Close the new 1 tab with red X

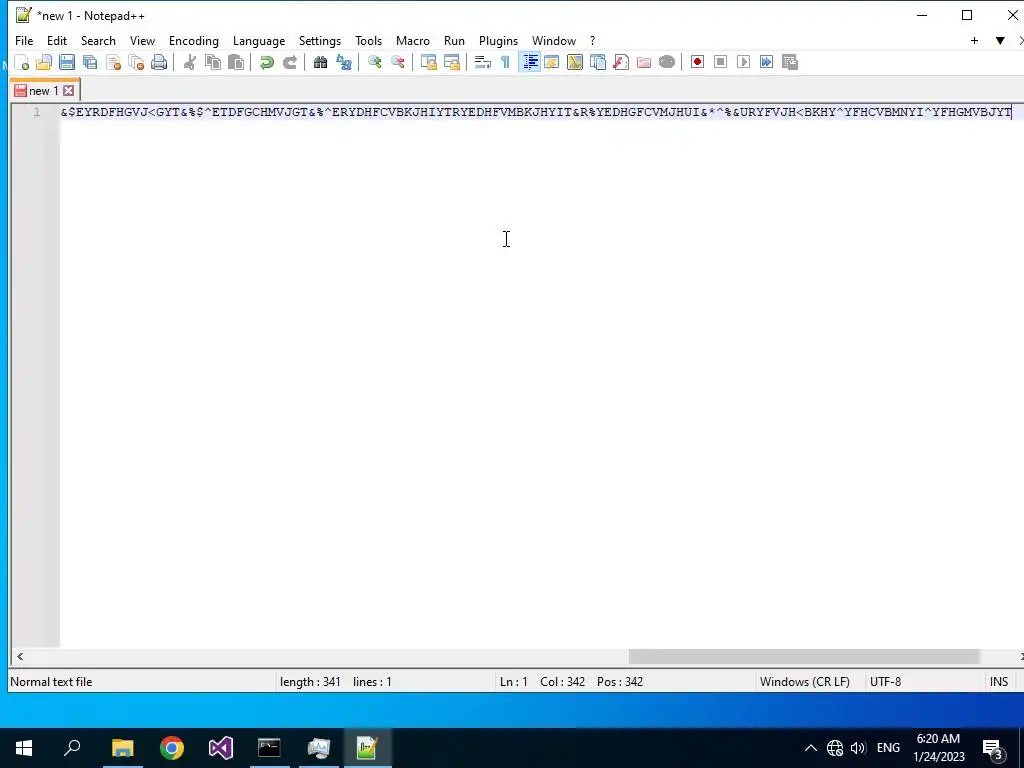point(69,91)
